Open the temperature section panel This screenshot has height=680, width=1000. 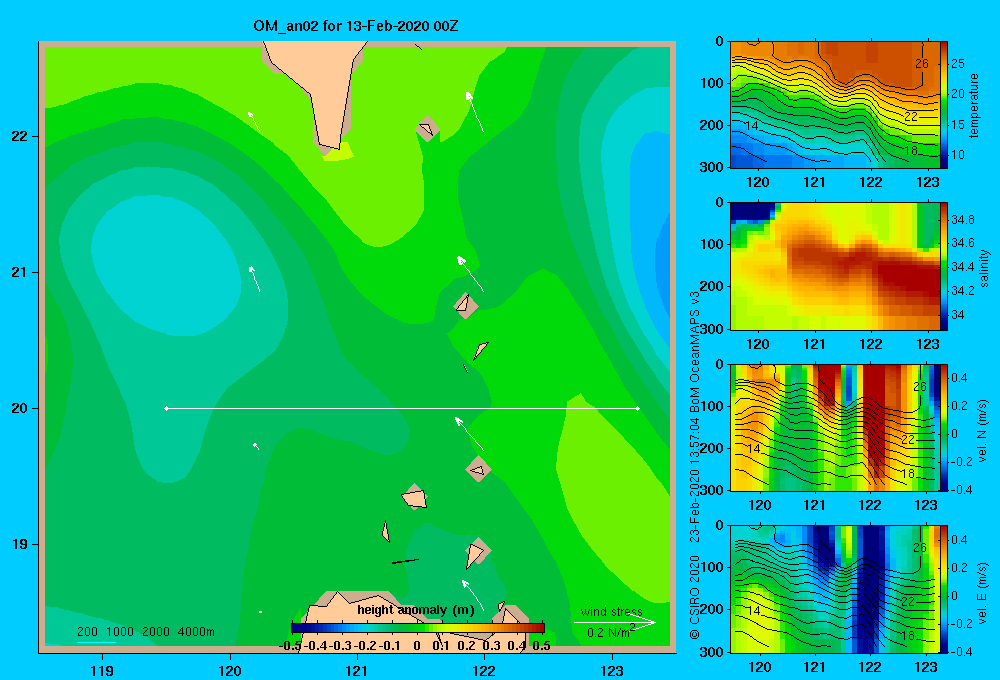(x=835, y=105)
